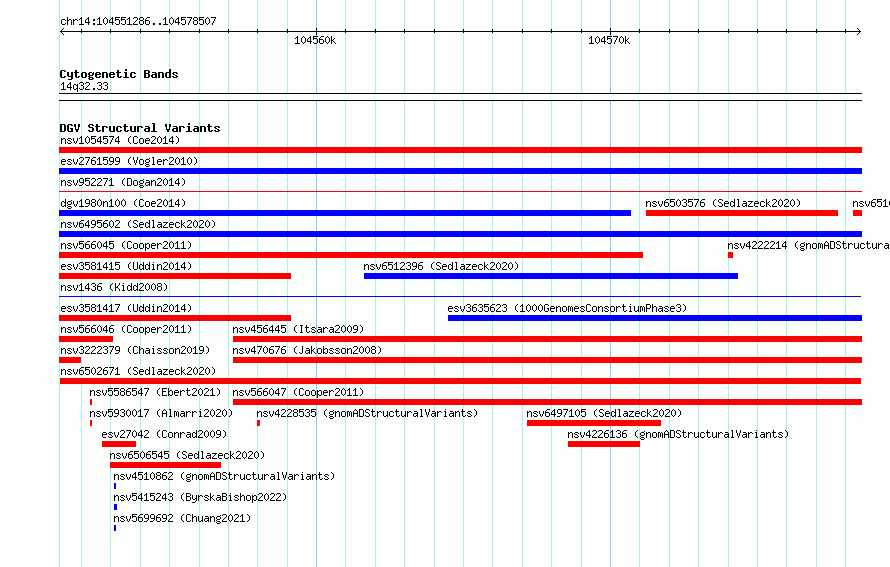Viewport: 890px width, 567px height.
Task: Open the red nsv566045 (Cooper2011) bar
Action: tap(351, 255)
